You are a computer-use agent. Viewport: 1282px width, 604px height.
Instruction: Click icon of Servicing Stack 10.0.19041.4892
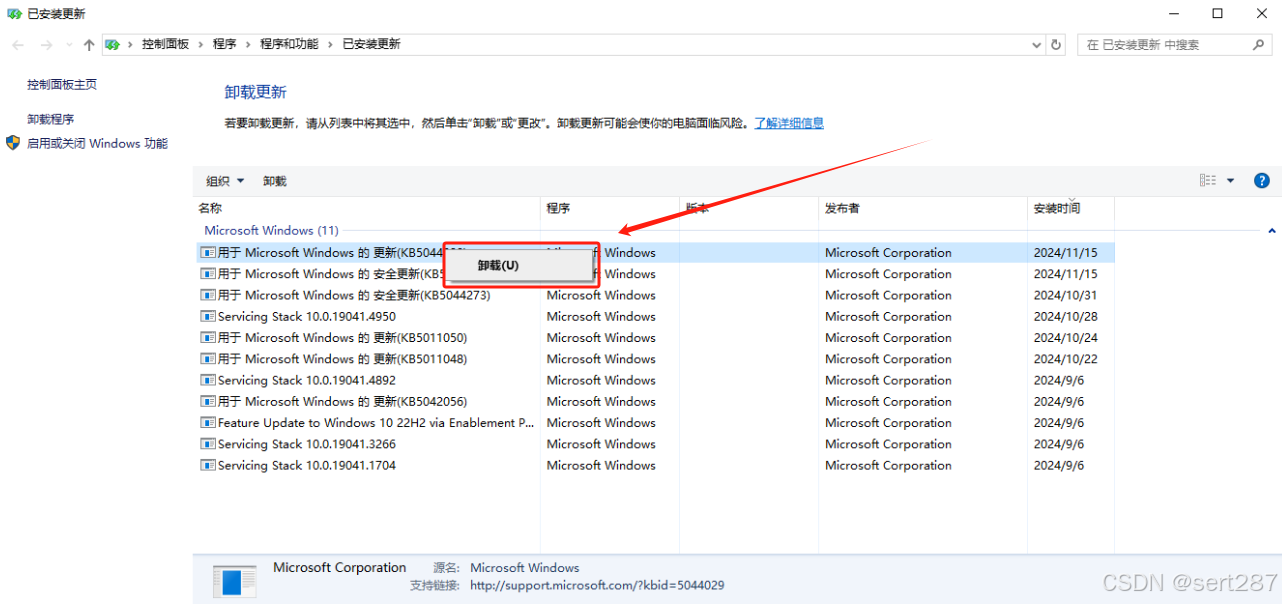tap(208, 380)
